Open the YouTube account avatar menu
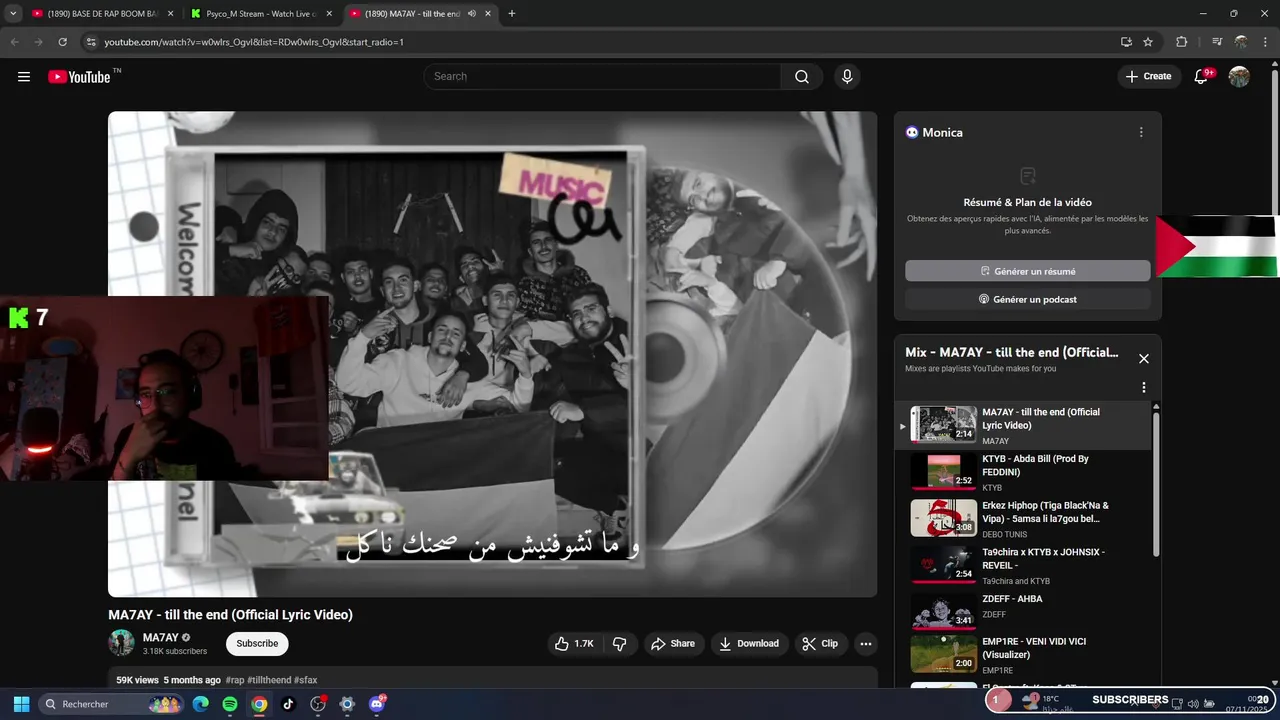The image size is (1280, 720). pos(1239,77)
